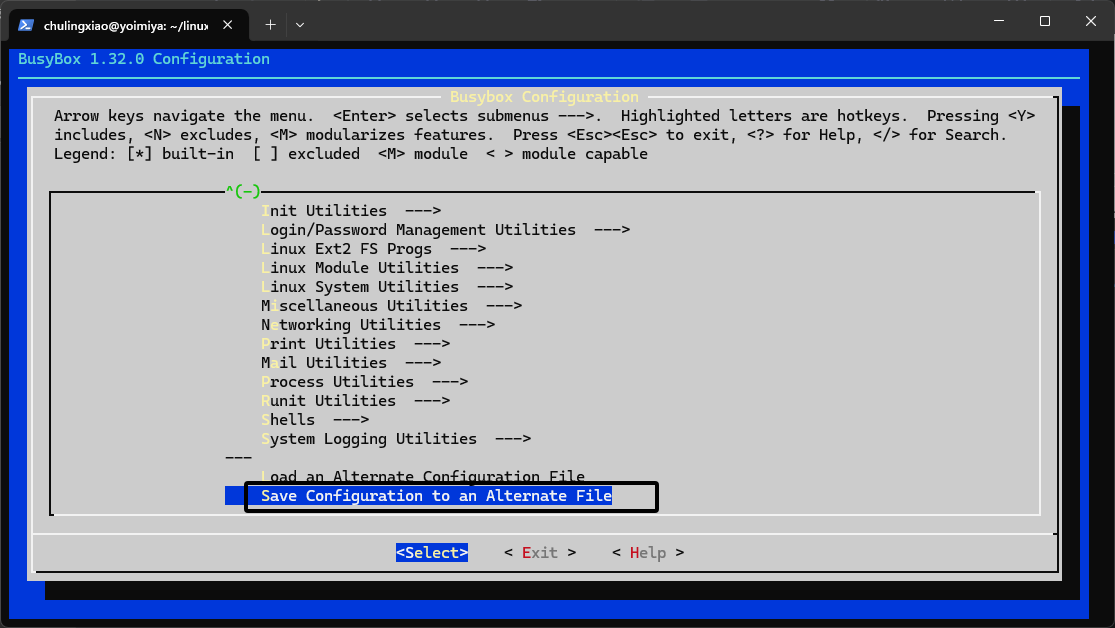Viewport: 1115px width, 628px height.
Task: Open Mail Utilities submenu
Action: tap(351, 363)
